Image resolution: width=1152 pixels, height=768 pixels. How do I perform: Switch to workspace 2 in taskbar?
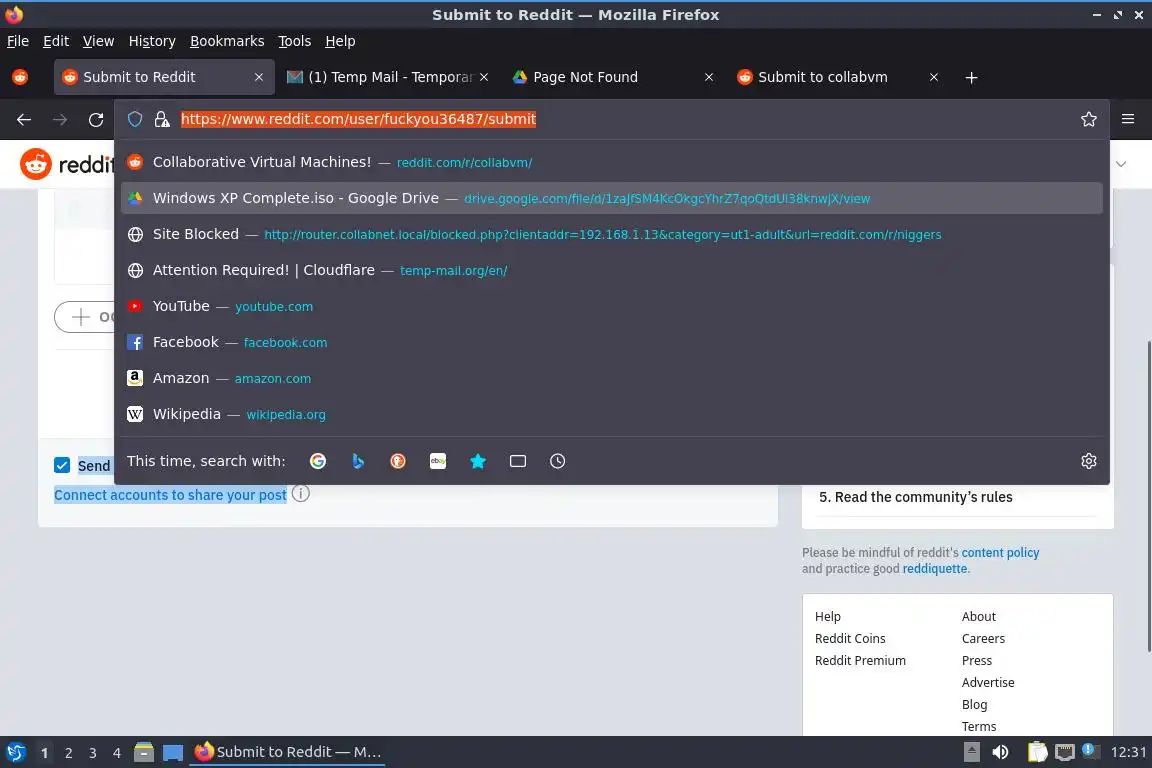click(68, 753)
